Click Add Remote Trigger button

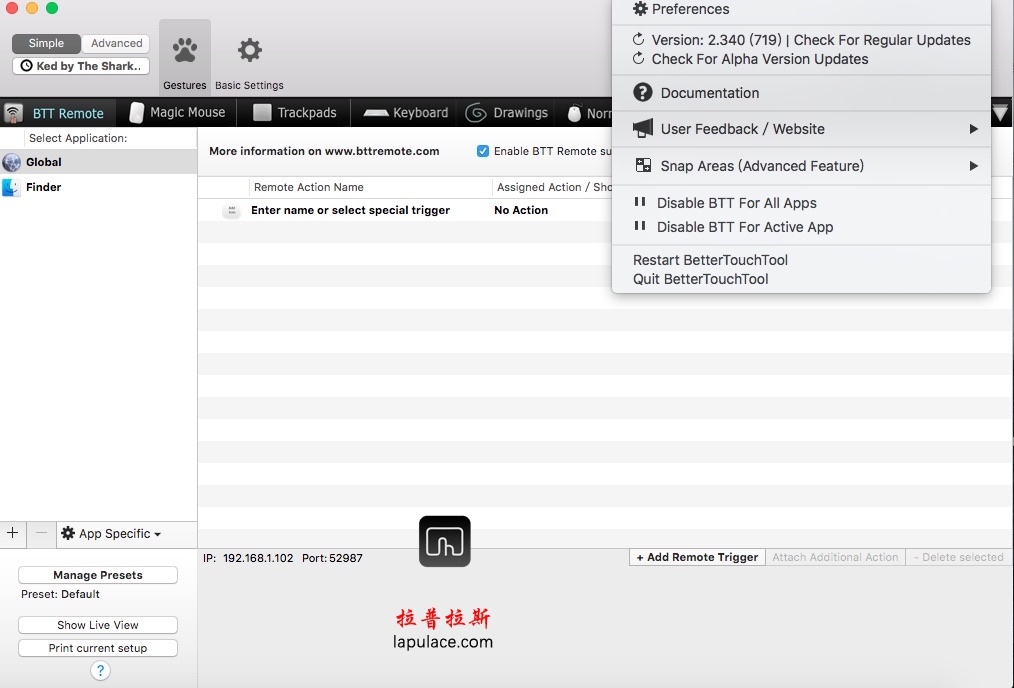(x=697, y=557)
